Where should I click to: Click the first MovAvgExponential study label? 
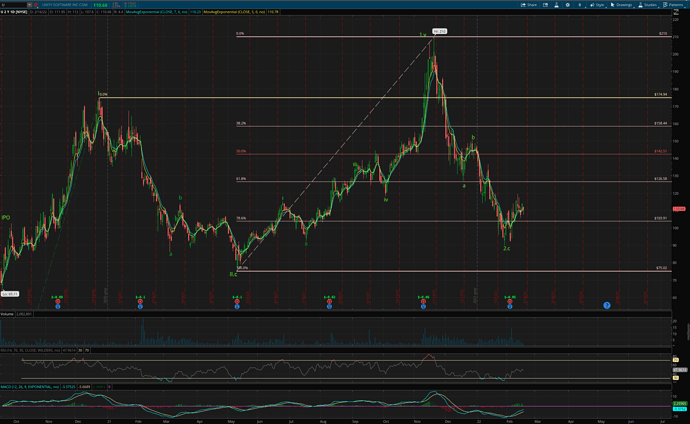pos(157,12)
